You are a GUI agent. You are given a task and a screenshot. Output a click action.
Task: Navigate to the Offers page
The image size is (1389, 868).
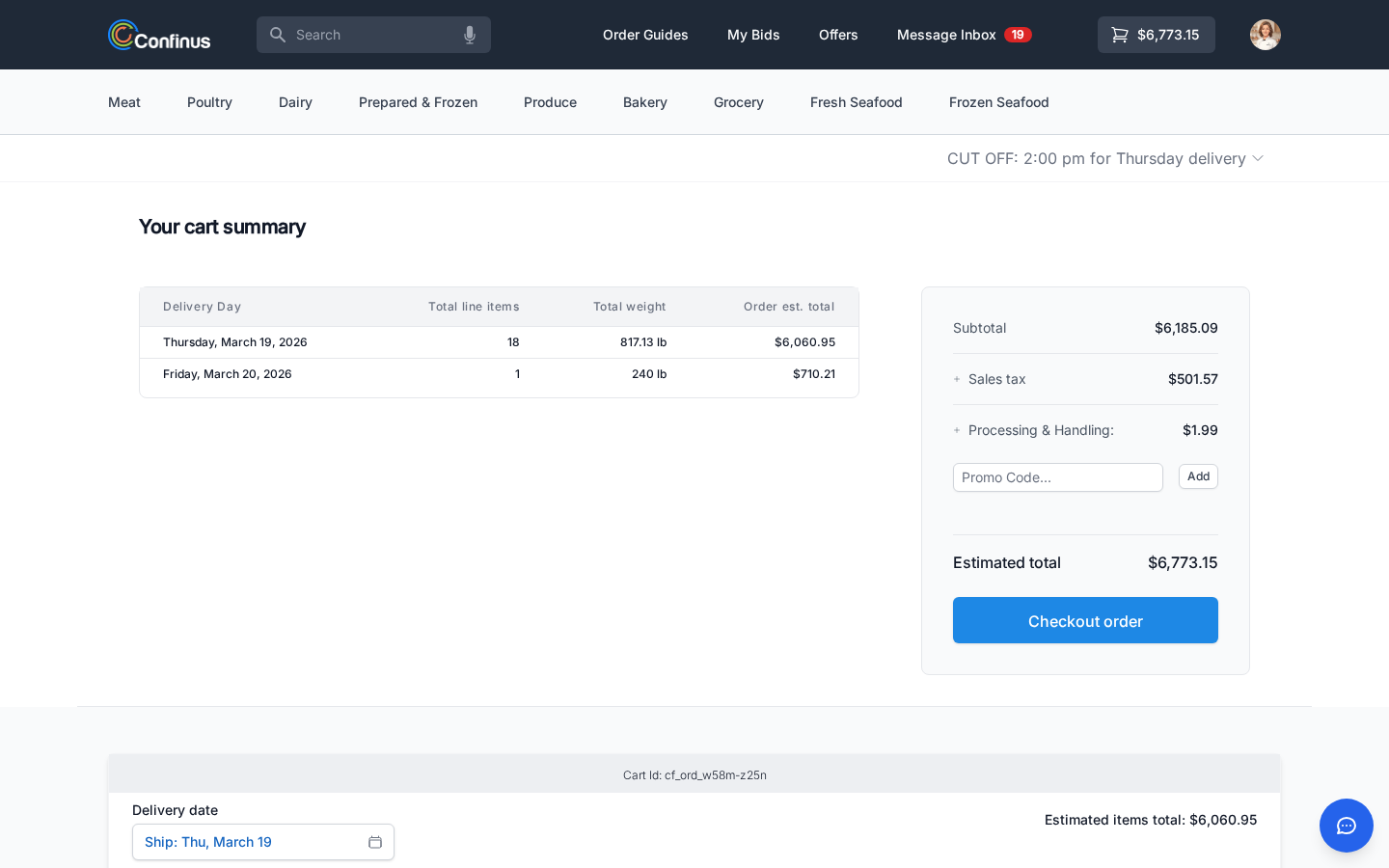coord(837,35)
